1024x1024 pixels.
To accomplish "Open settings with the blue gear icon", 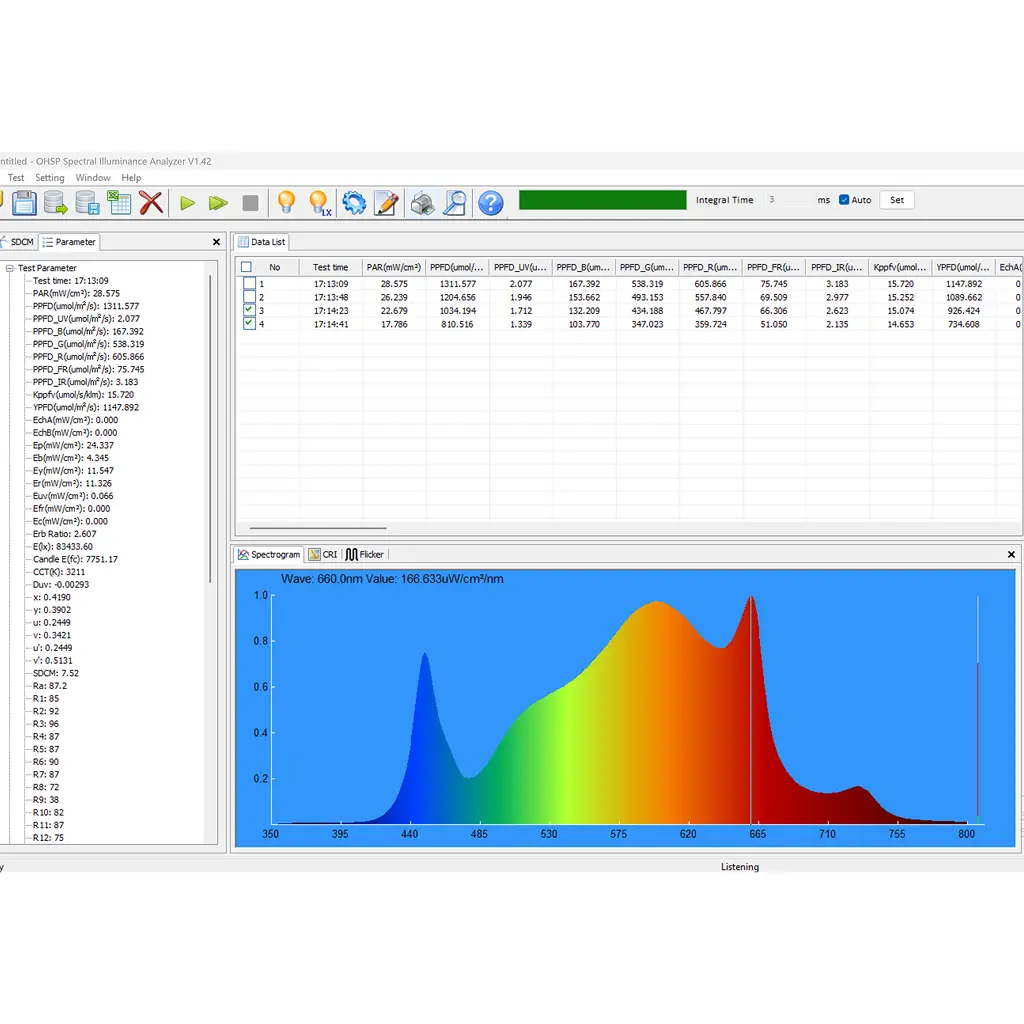I will [354, 203].
